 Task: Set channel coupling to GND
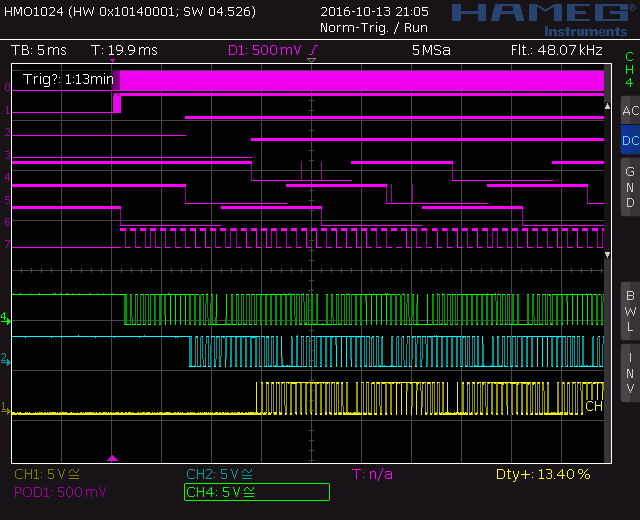(x=629, y=187)
